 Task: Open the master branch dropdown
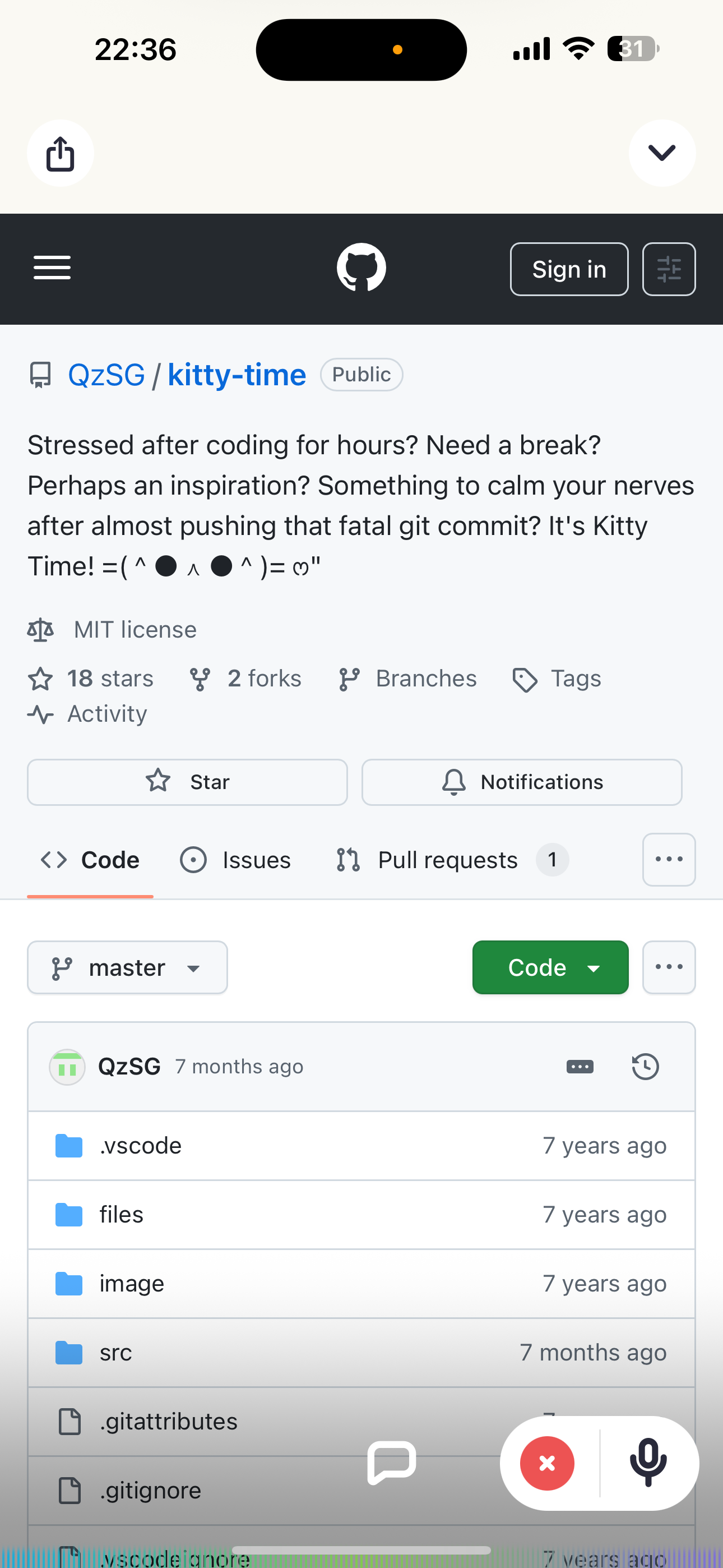coord(128,968)
